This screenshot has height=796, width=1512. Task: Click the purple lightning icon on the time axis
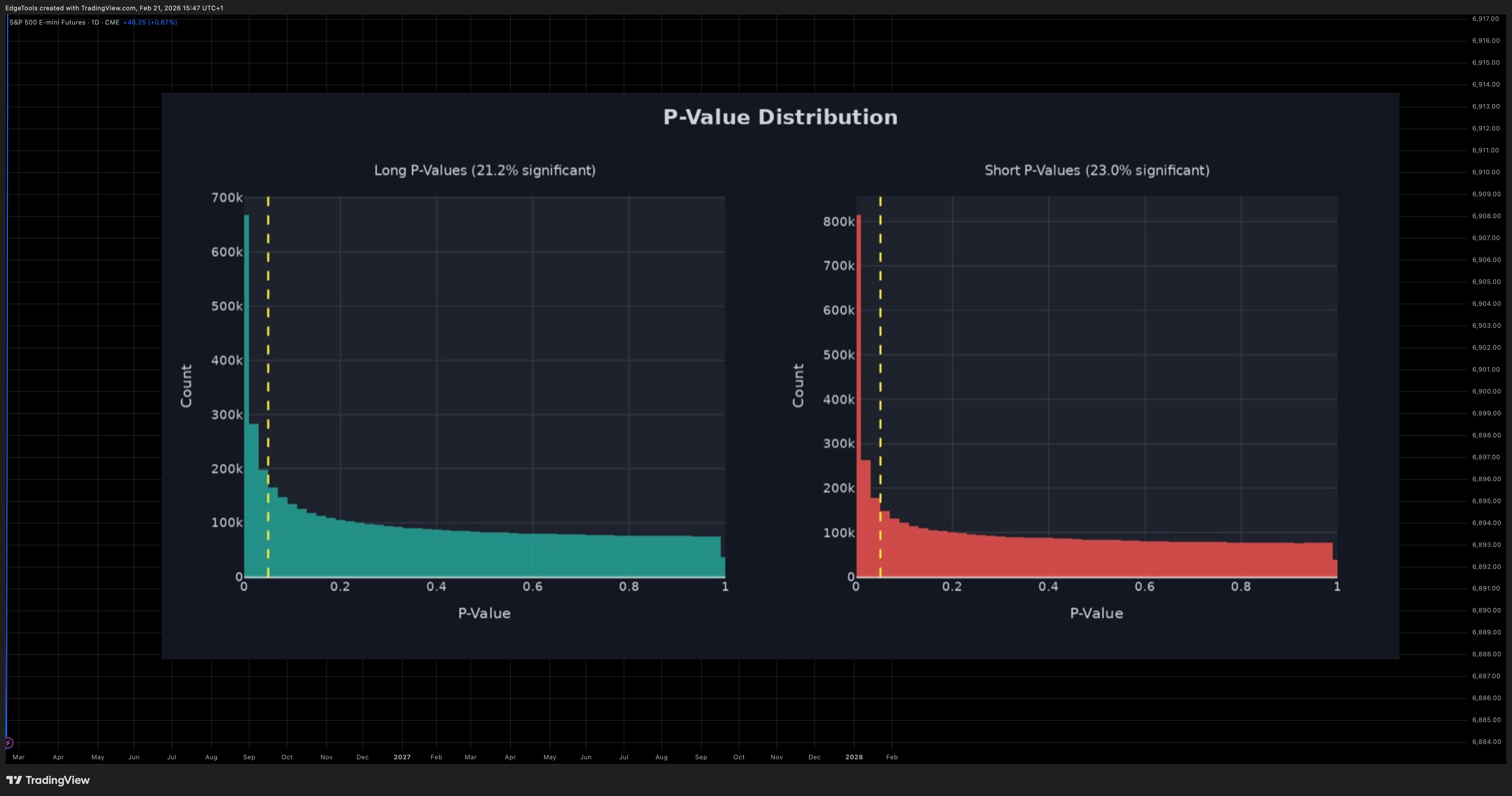coord(8,743)
